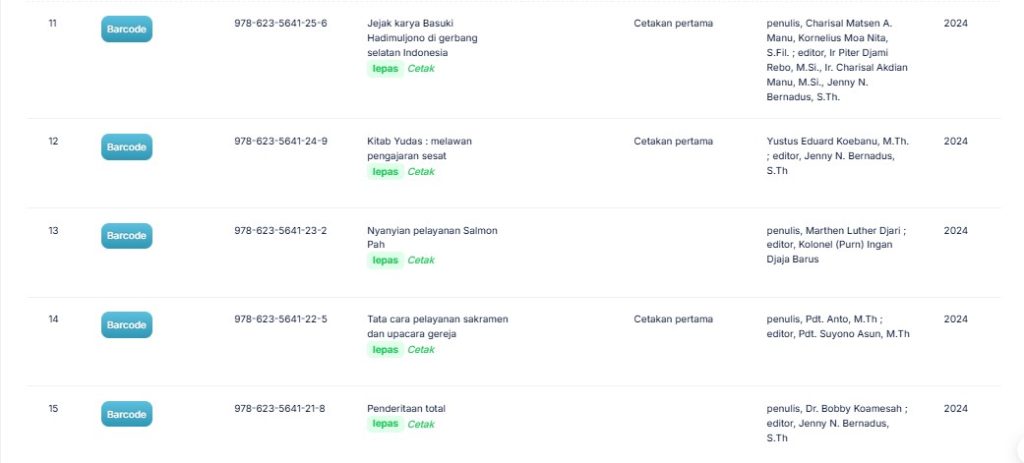1024x463 pixels.
Task: Click lepas badge under Jejak karya Basuki
Action: (385, 69)
